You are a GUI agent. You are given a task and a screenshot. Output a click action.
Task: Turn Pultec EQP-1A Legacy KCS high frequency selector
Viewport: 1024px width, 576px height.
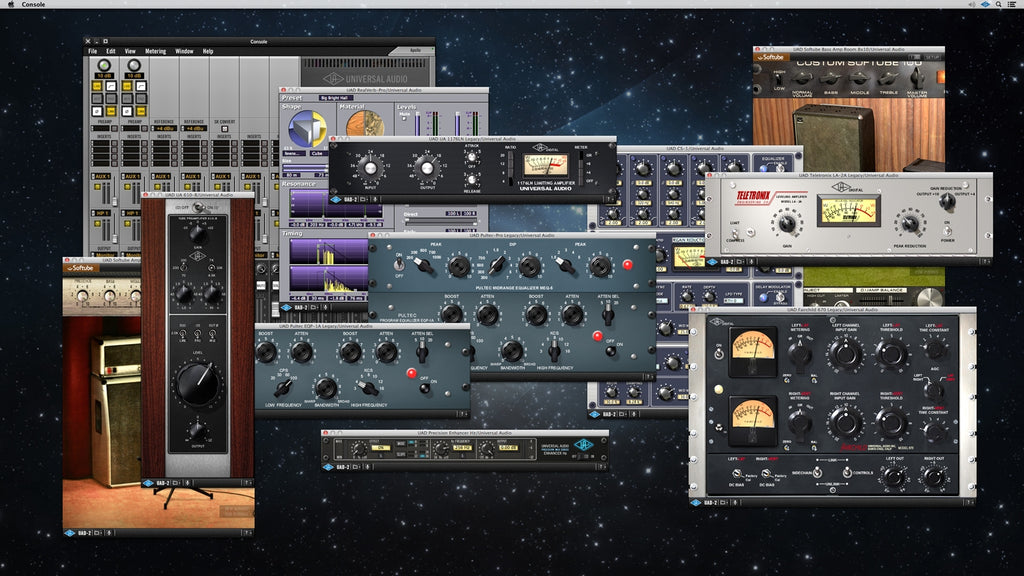click(x=368, y=388)
